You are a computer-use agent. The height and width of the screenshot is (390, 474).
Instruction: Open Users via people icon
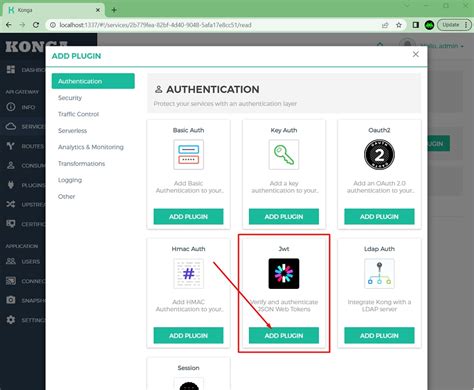pyautogui.click(x=11, y=261)
